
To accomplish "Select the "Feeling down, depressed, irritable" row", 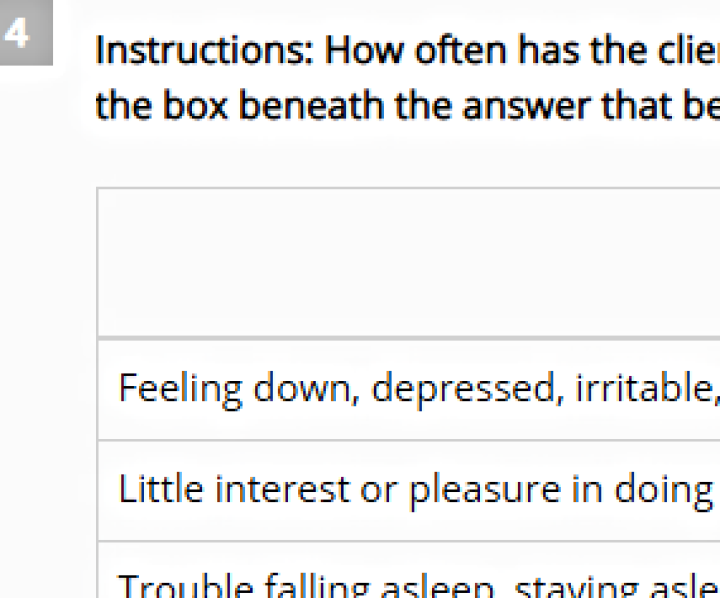I will (x=409, y=389).
